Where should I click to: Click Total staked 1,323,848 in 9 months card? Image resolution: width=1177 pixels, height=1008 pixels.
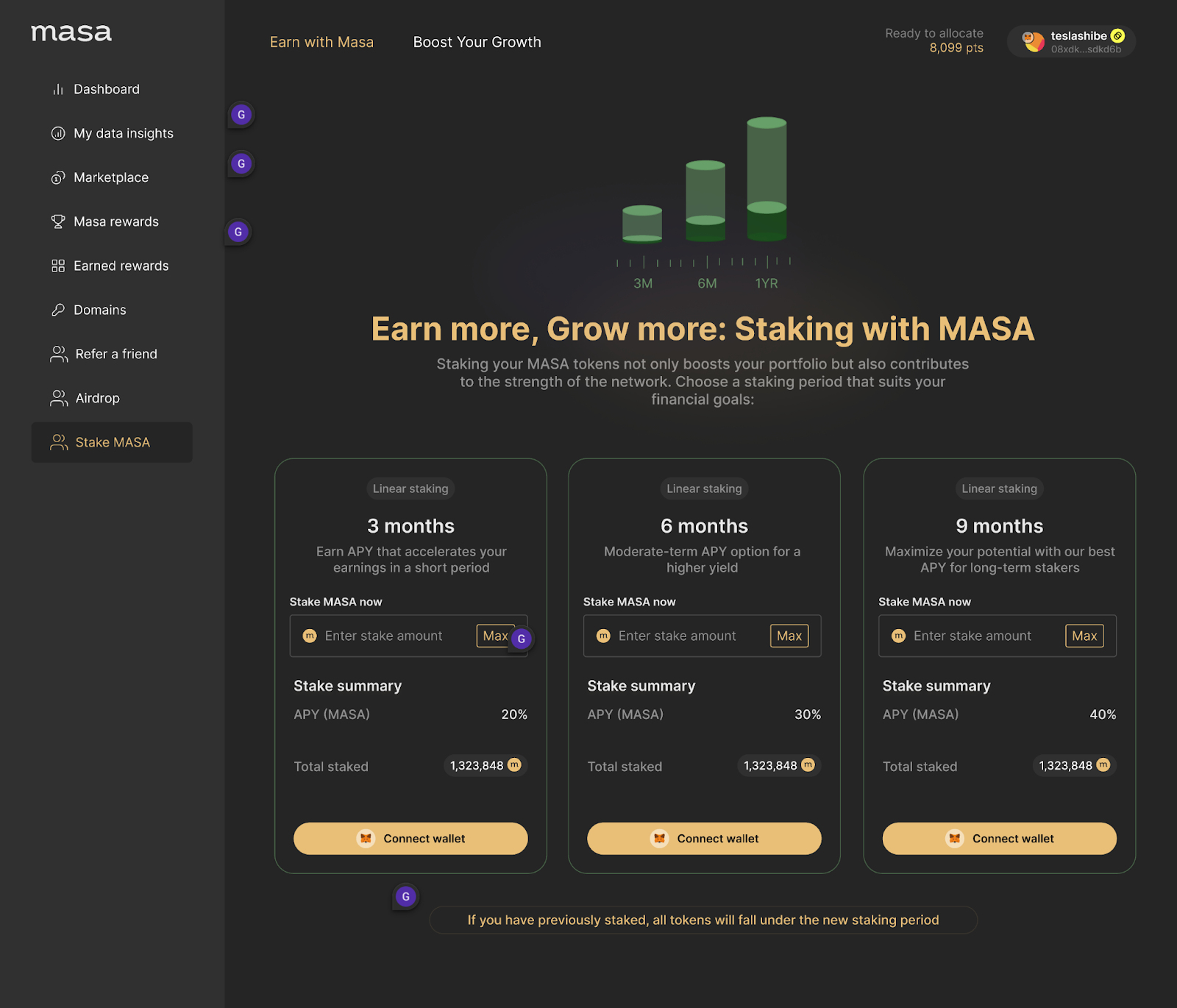pyautogui.click(x=1075, y=765)
